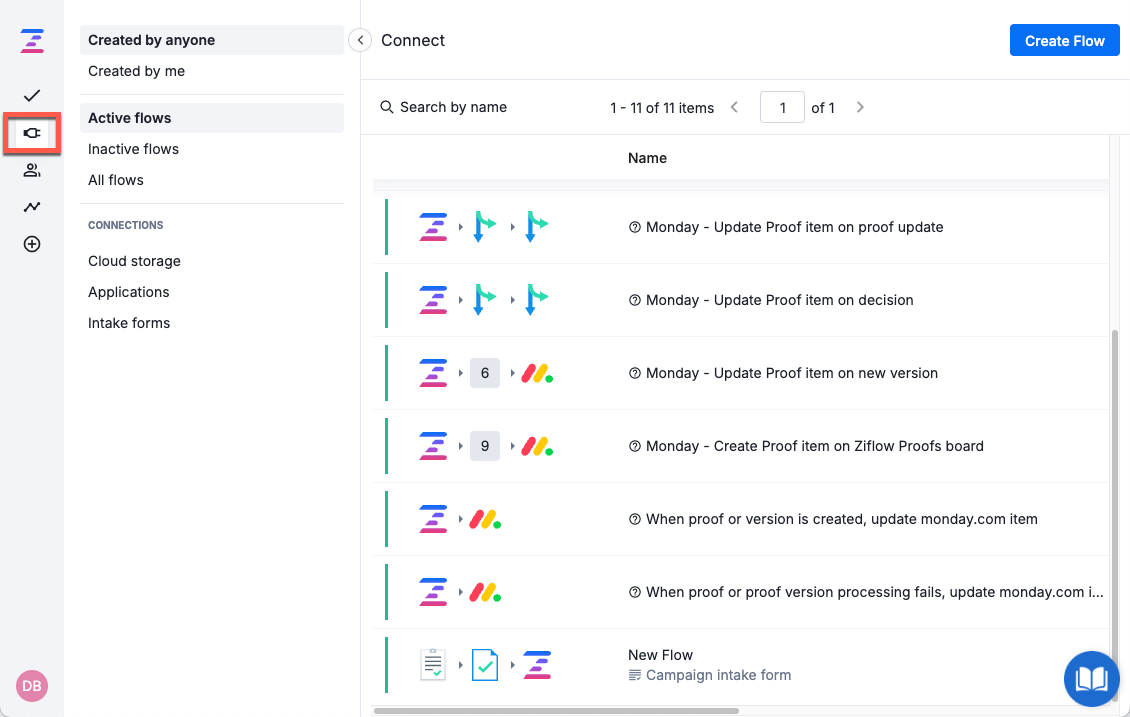Open the people/contacts icon in sidebar

(32, 170)
